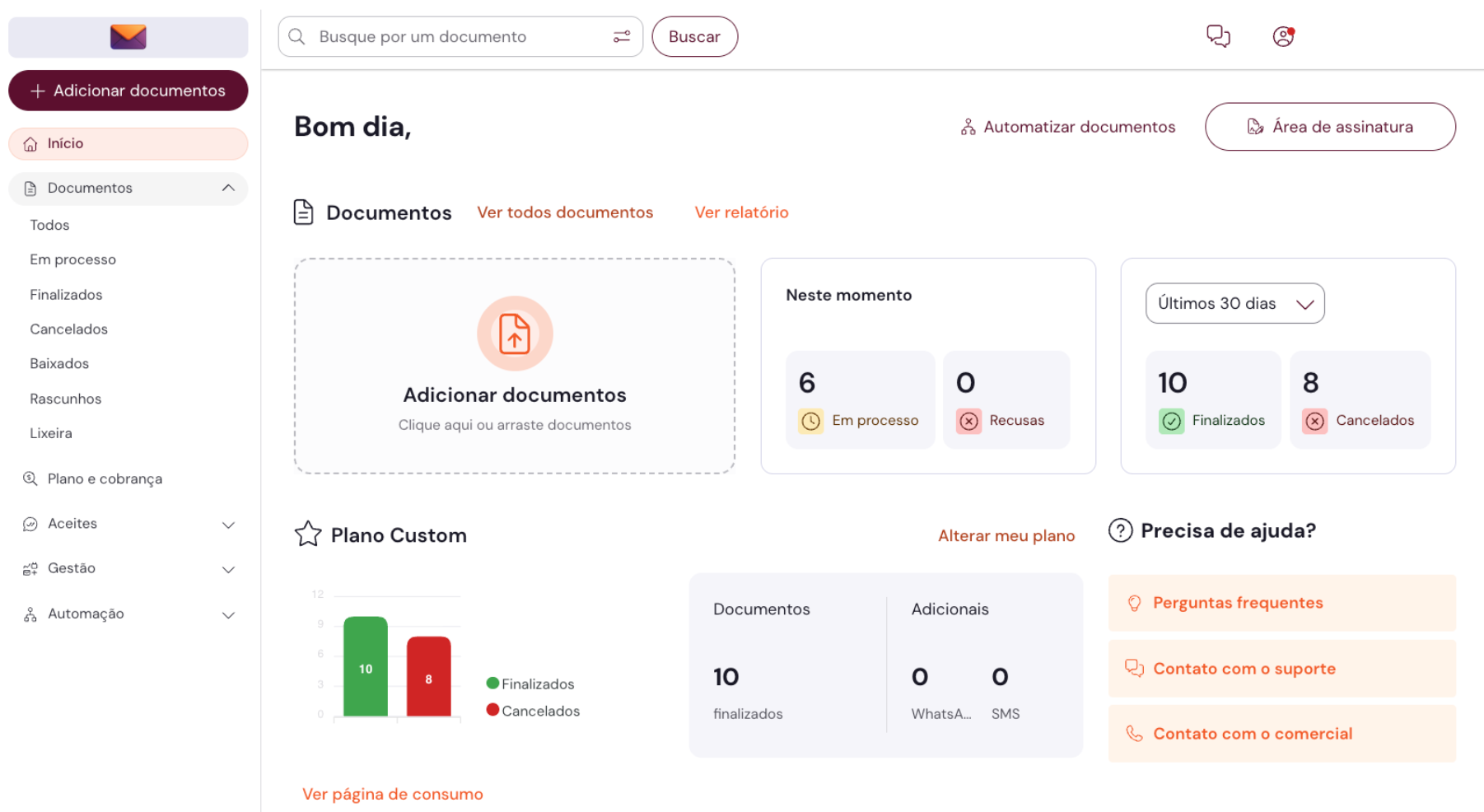This screenshot has height=812, width=1484.
Task: Open the user profile icon
Action: coord(1282,36)
